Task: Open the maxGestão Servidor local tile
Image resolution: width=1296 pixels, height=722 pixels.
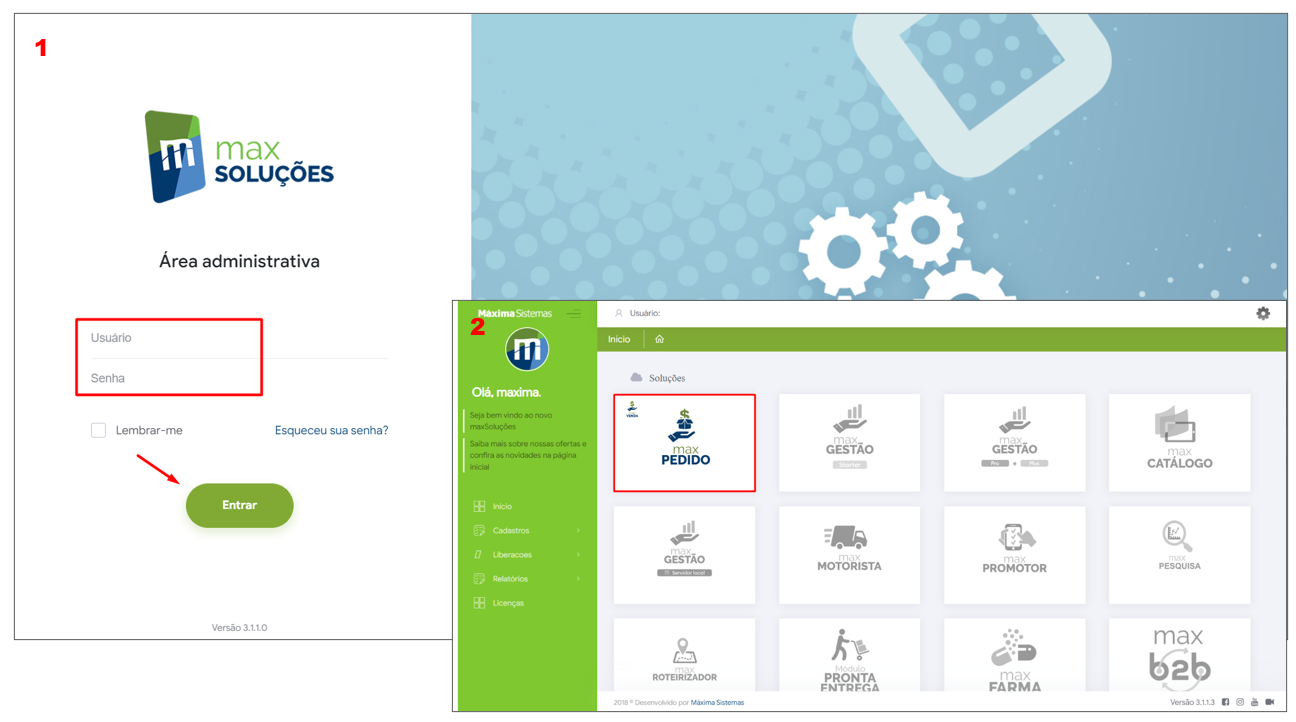Action: [684, 554]
